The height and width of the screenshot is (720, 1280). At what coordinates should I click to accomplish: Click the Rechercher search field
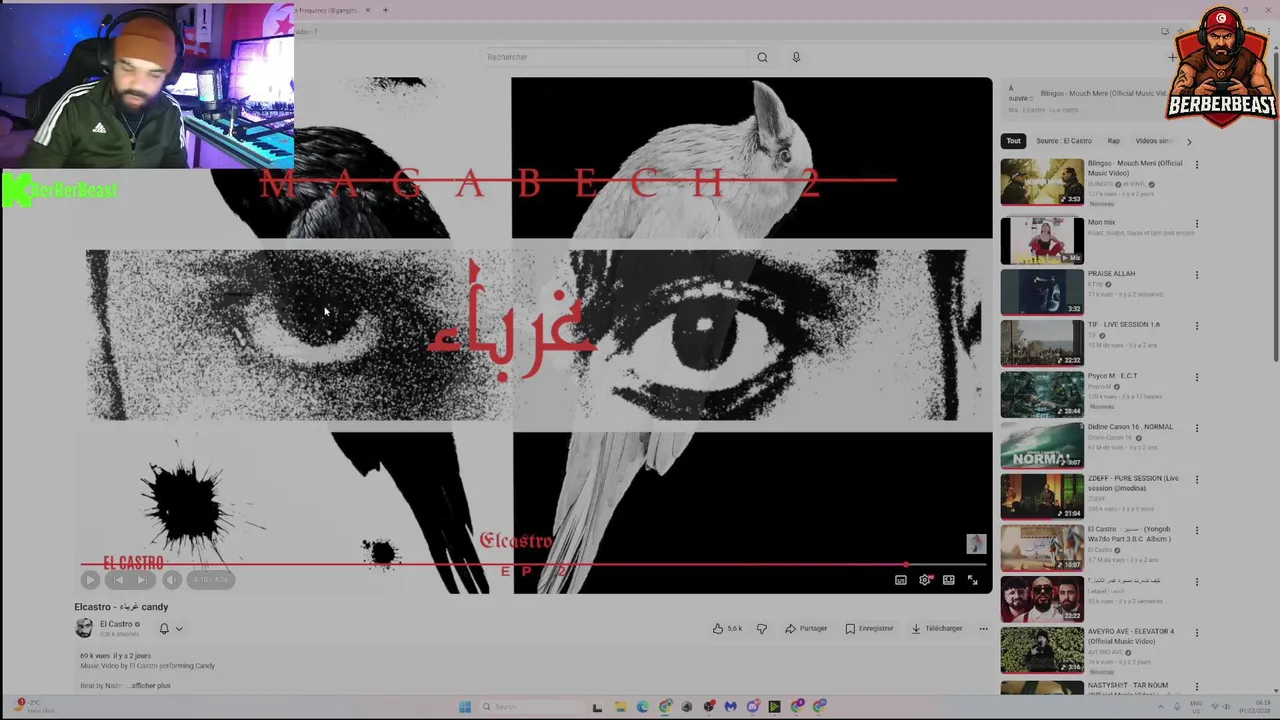pyautogui.click(x=613, y=57)
